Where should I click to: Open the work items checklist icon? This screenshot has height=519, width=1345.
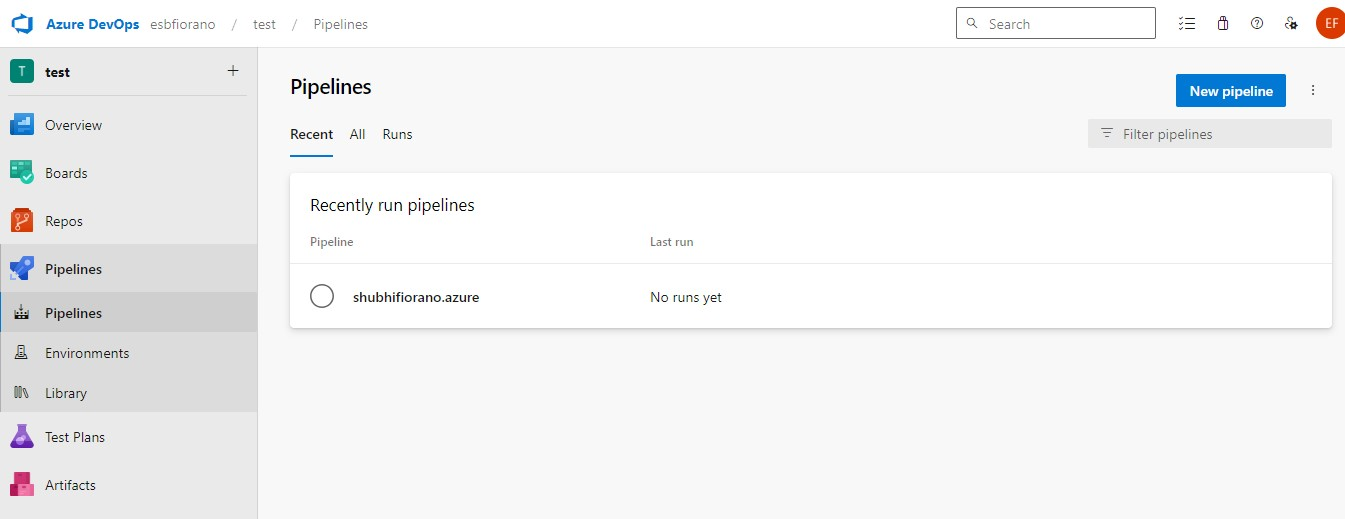[1187, 24]
